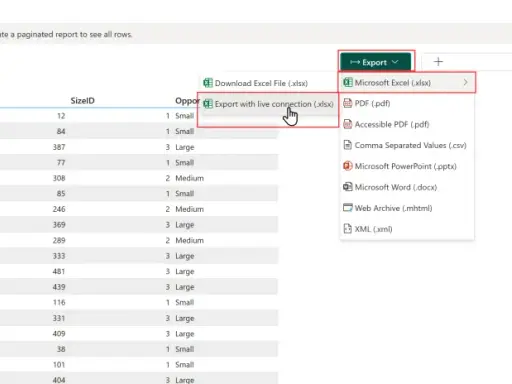Click the cell with value 116
The height and width of the screenshot is (384, 512).
coord(59,302)
